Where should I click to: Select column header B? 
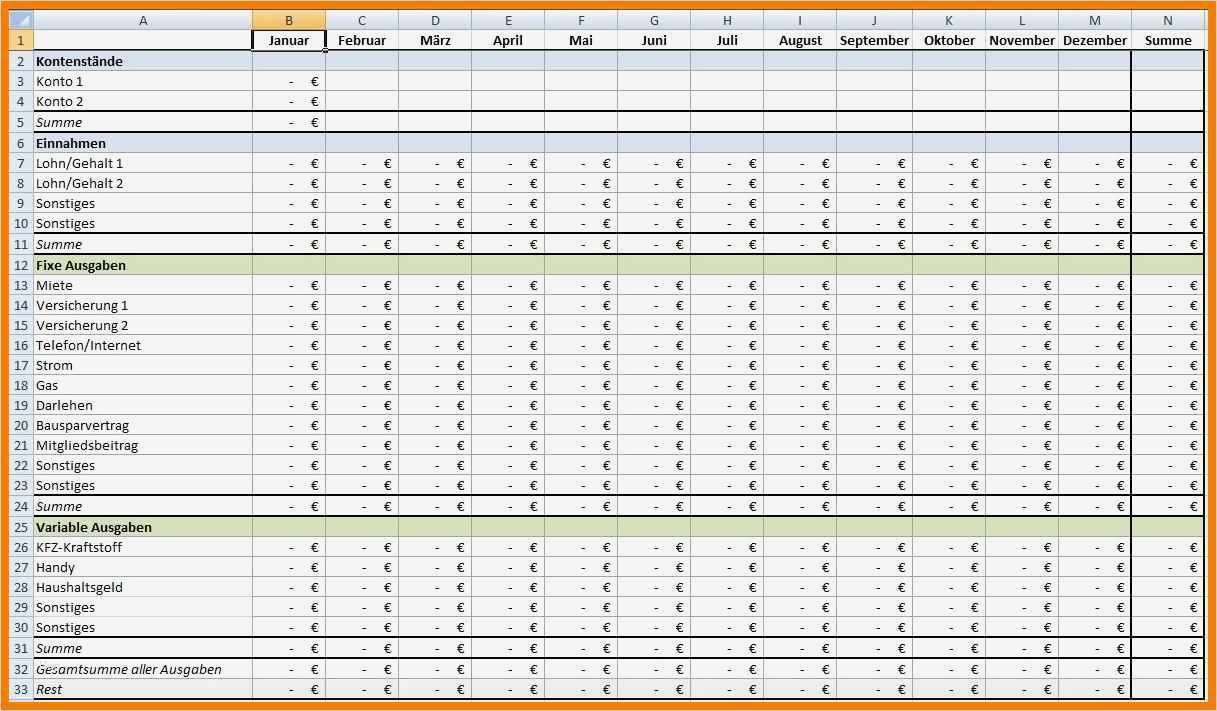288,18
